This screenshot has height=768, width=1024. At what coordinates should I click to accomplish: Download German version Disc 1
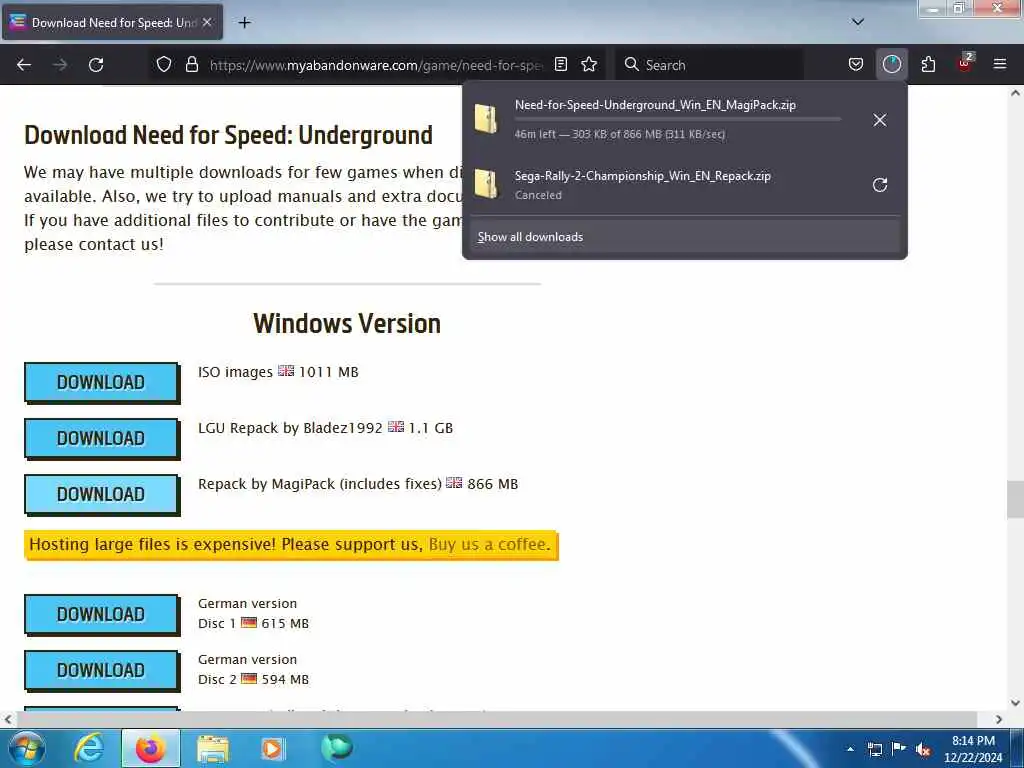(x=101, y=615)
